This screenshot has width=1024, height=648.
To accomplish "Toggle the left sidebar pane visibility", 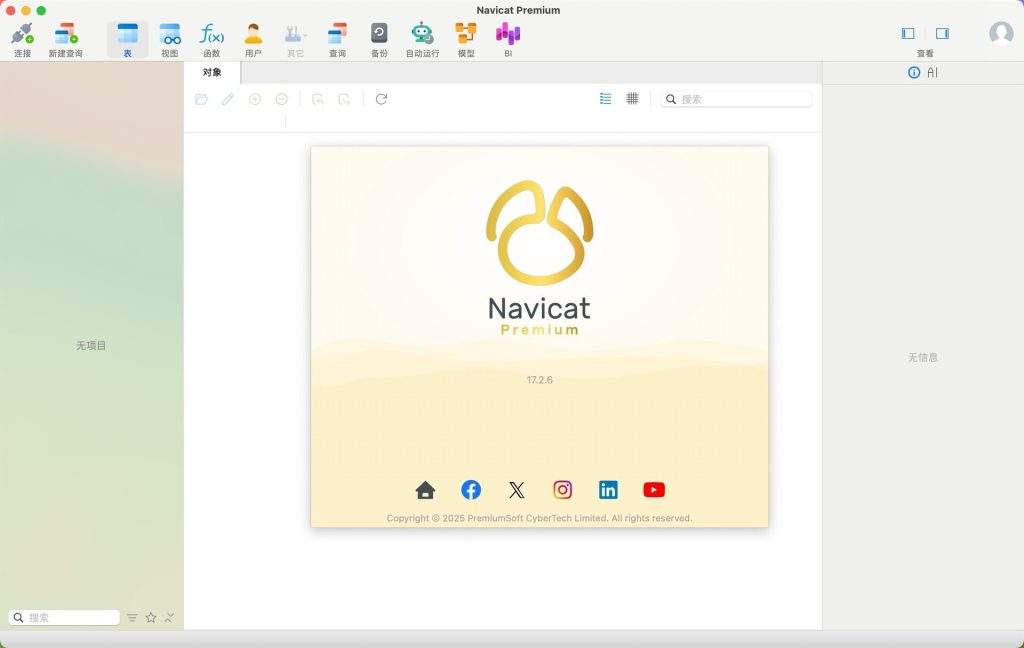I will point(908,33).
